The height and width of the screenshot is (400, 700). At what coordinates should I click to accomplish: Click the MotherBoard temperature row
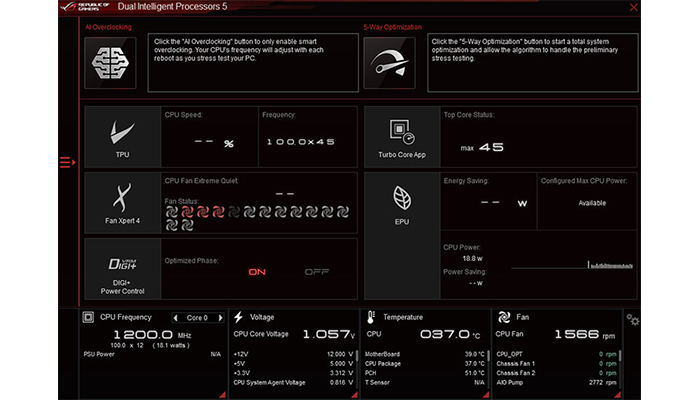click(x=425, y=354)
